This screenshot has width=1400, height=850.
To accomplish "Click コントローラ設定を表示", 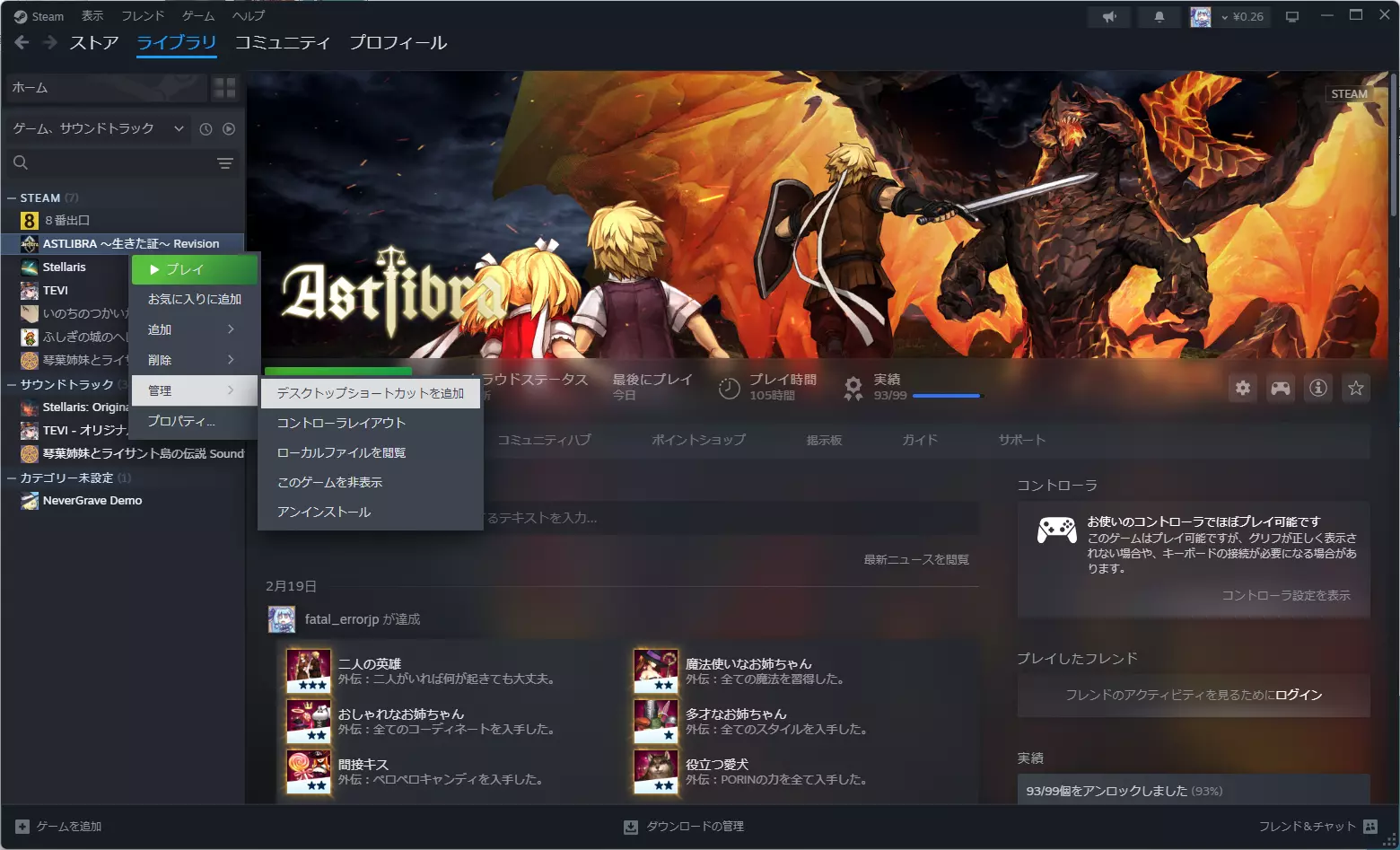I will coord(1286,596).
